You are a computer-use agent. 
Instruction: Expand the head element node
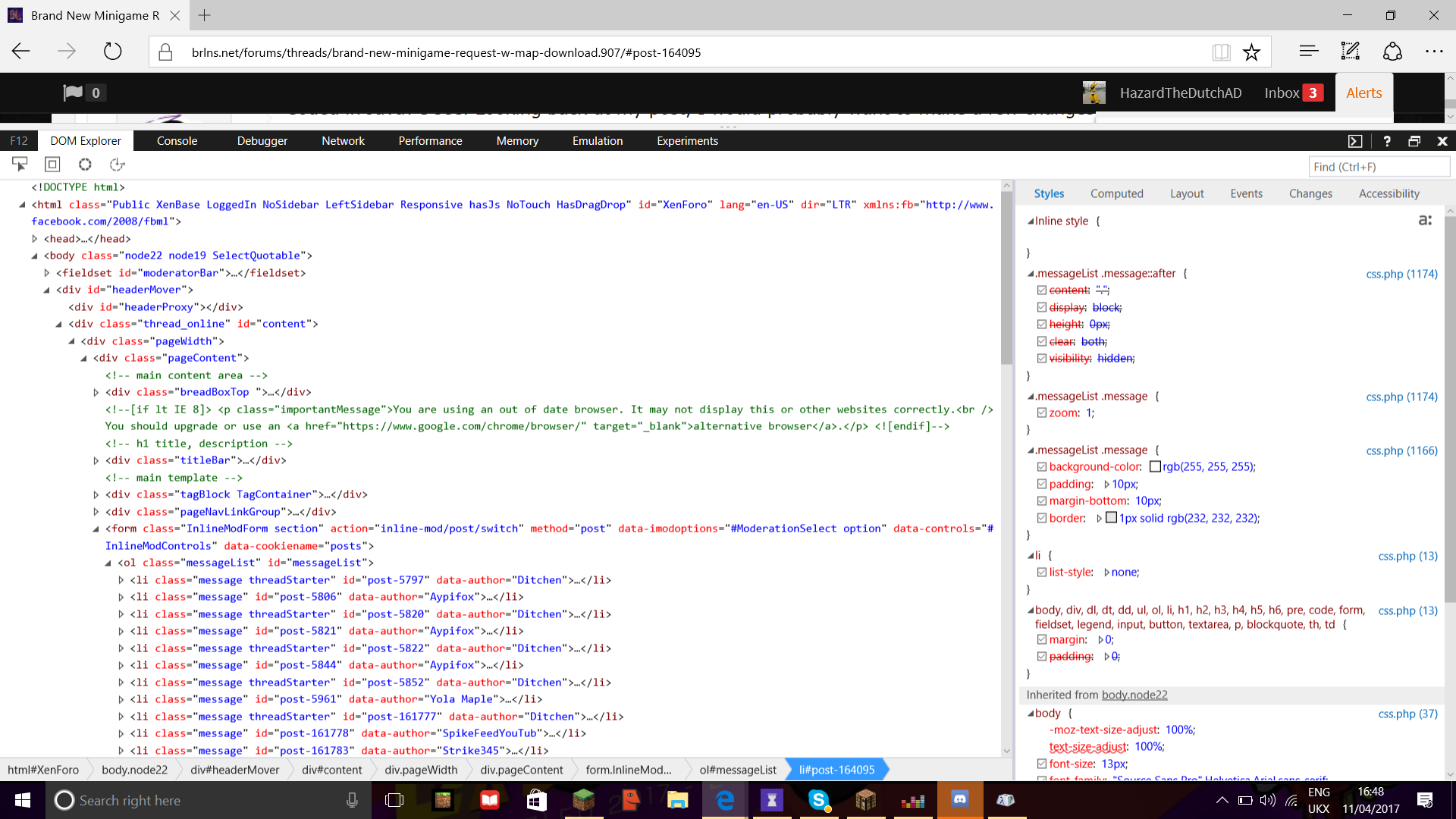35,239
